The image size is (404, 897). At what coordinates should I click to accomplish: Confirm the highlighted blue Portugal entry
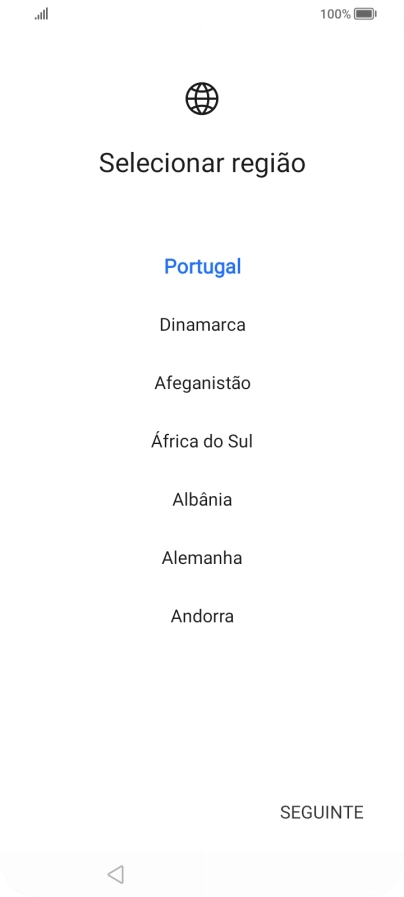[x=203, y=267]
